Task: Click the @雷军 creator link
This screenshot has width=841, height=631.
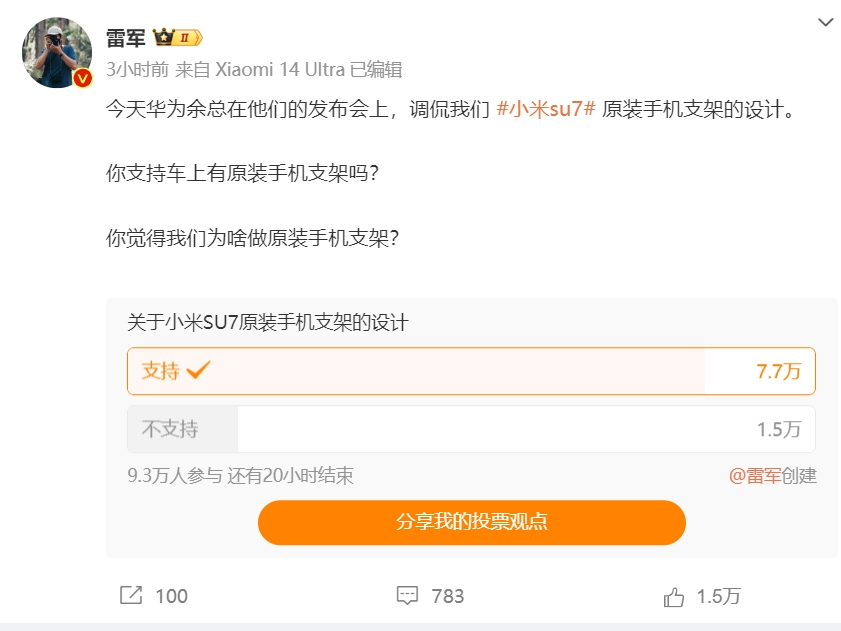Action: click(755, 476)
